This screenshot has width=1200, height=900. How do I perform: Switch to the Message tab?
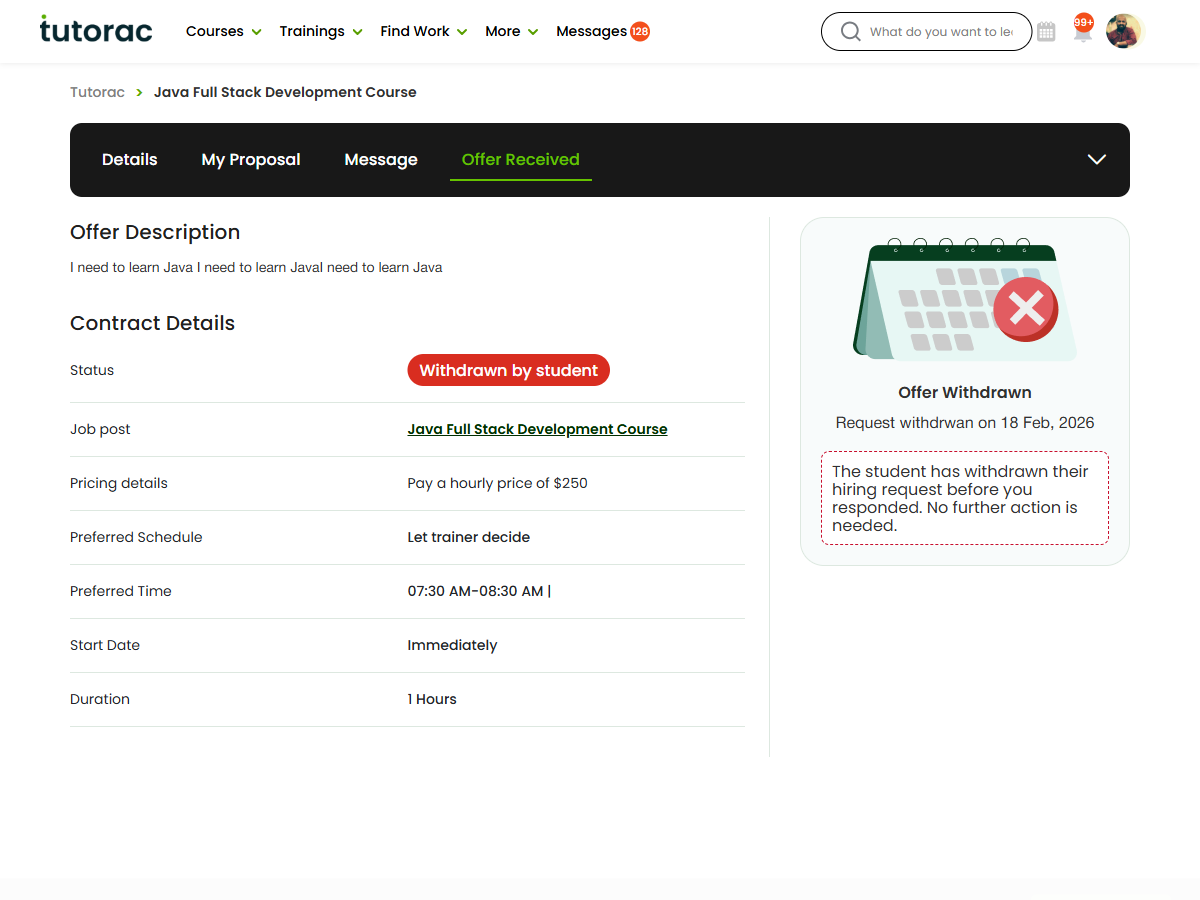tap(381, 160)
